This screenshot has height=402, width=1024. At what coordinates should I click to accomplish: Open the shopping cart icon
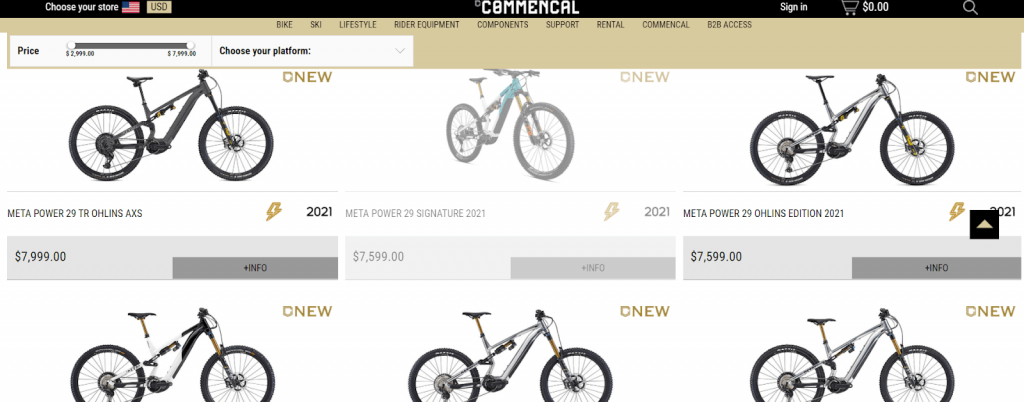pos(849,7)
